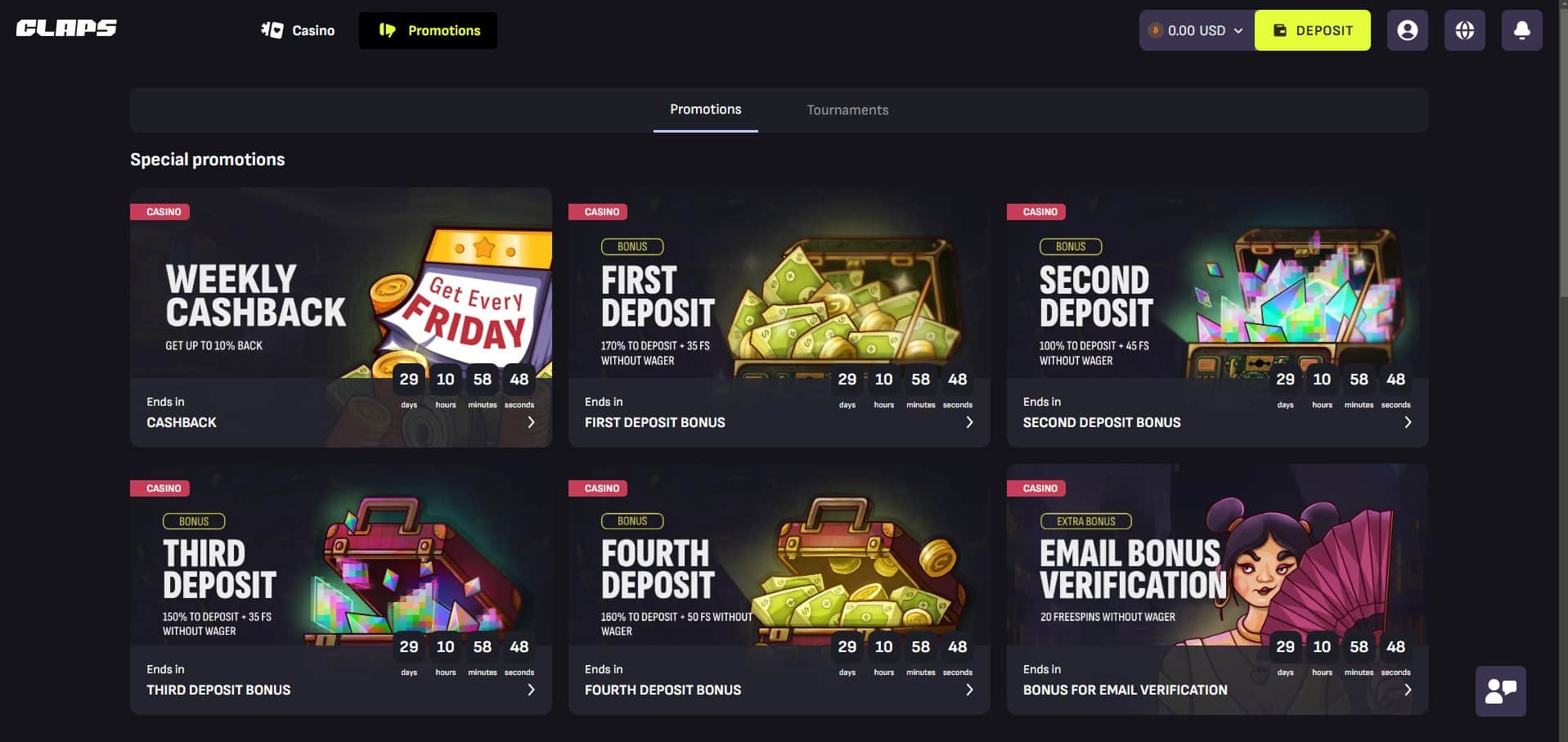Viewport: 1568px width, 742px height.
Task: Open First Deposit Bonus arrow chevron
Action: 969,422
